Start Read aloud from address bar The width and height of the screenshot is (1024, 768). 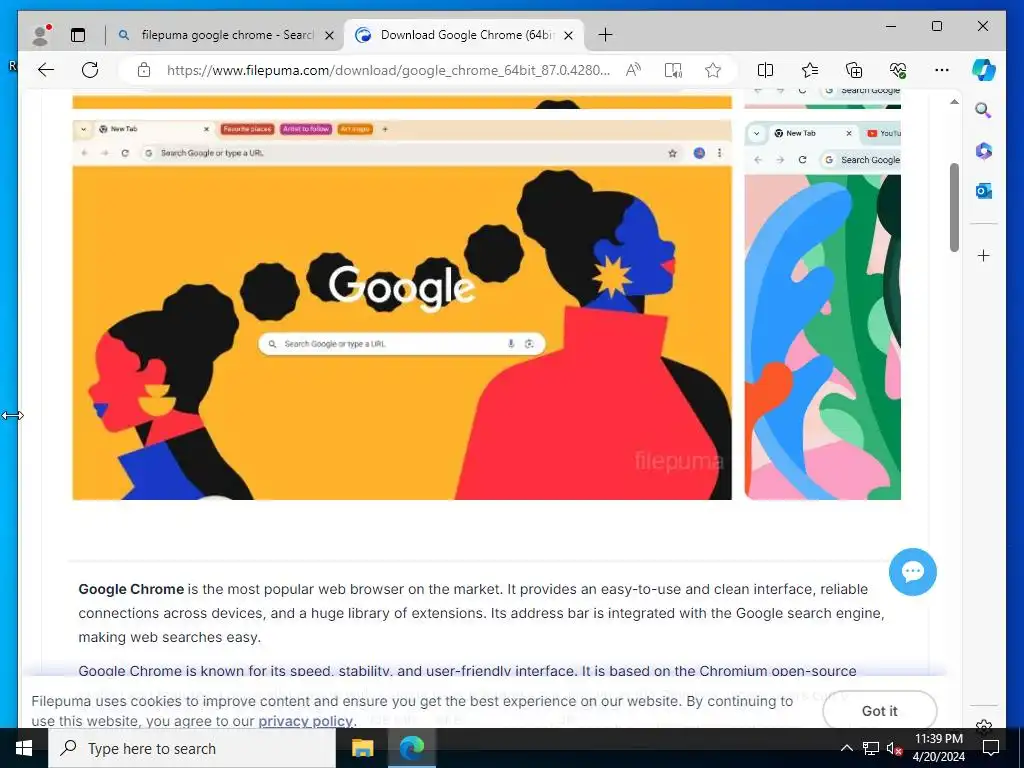[633, 70]
